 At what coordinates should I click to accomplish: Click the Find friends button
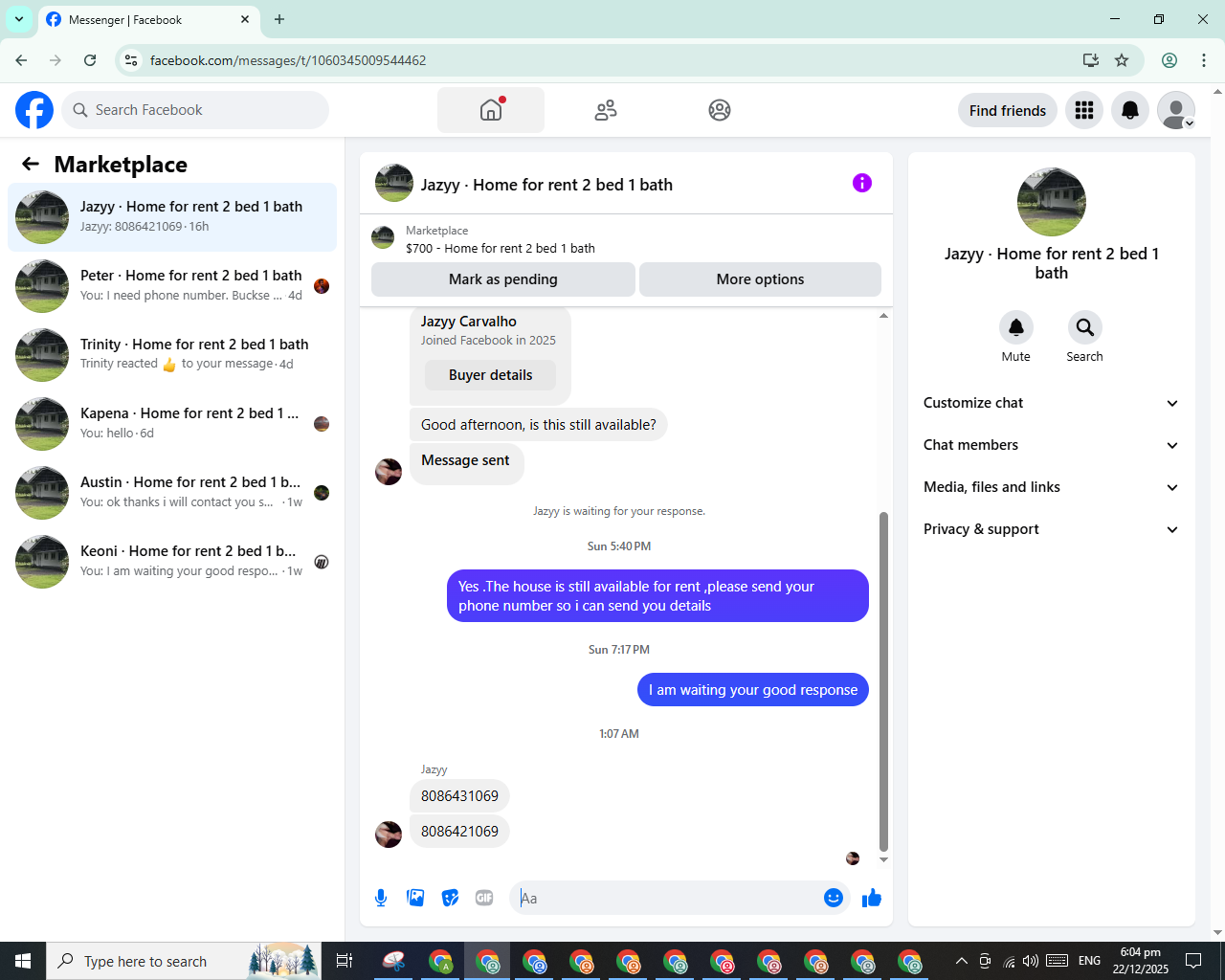[1008, 110]
